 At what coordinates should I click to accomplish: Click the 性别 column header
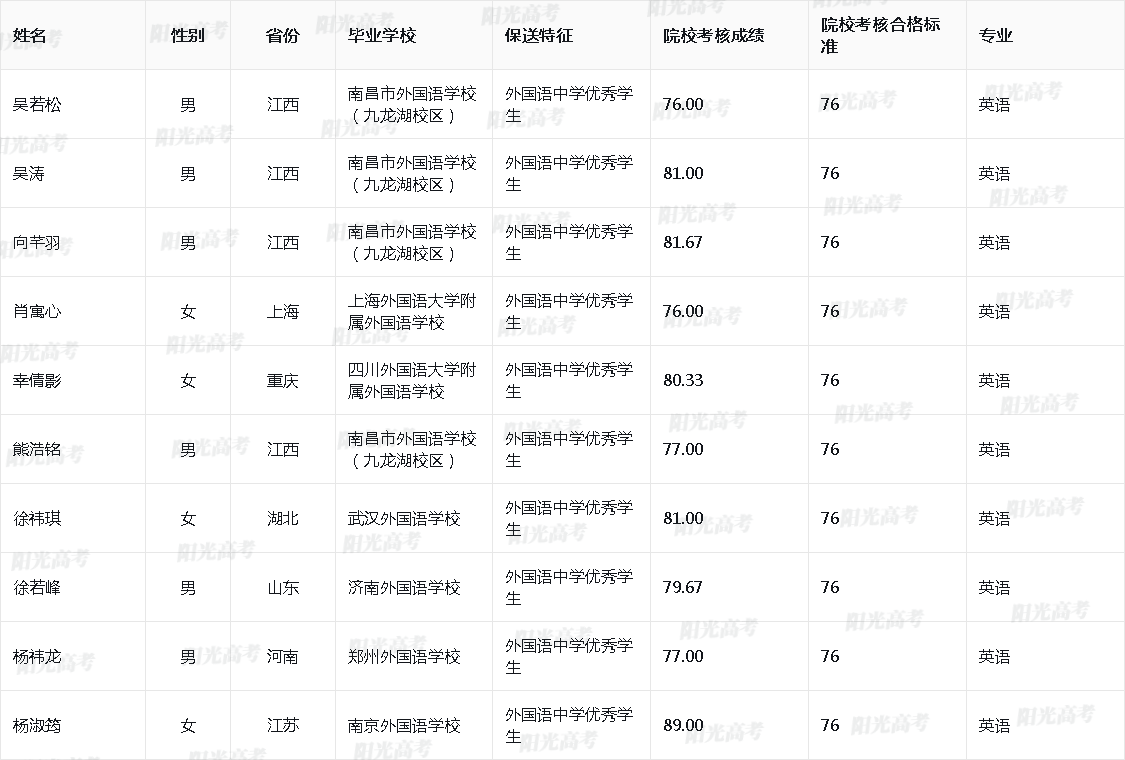(188, 36)
